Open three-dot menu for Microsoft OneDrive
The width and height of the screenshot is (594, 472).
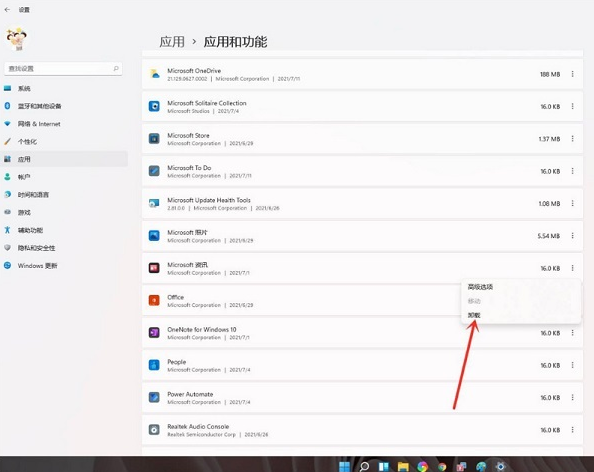[572, 74]
